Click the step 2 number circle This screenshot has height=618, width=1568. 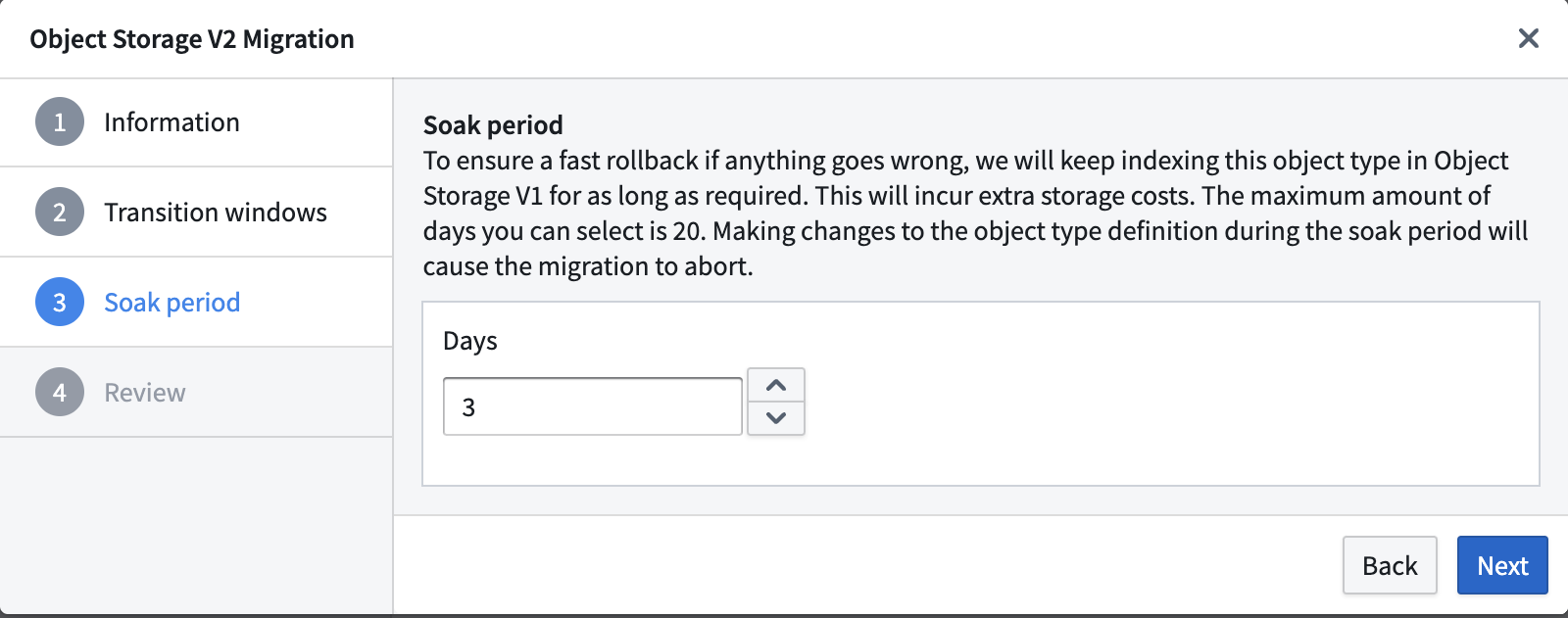60,213
